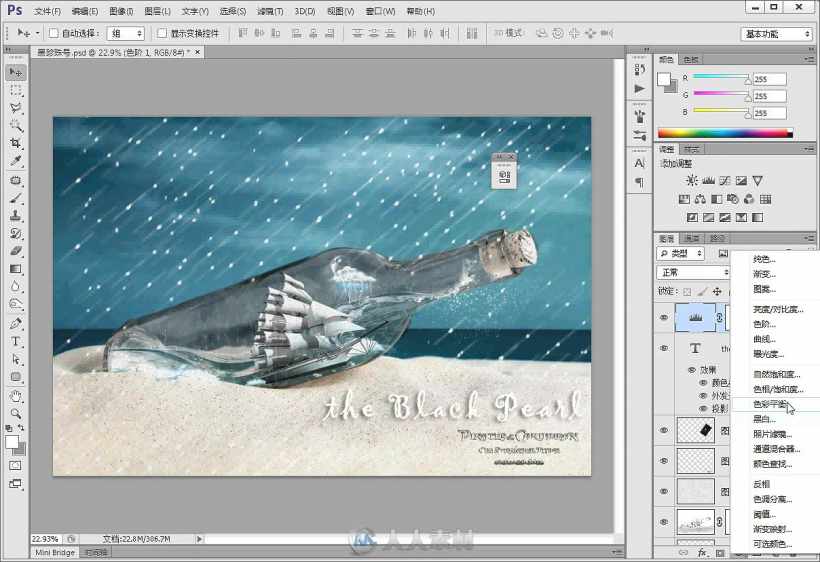
Task: Enable the 显示变换控件 checkbox
Action: point(162,33)
